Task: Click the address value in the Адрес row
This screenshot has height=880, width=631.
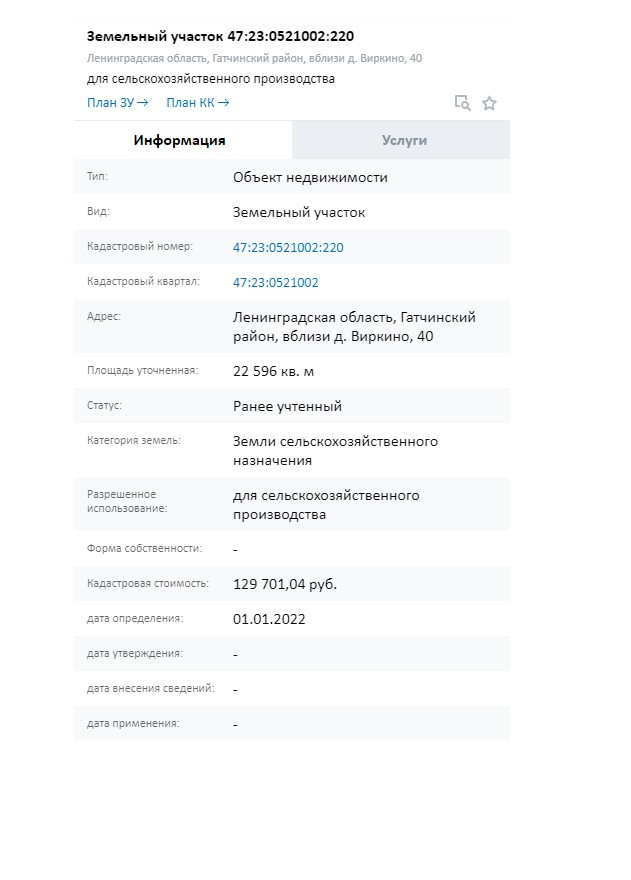Action: coord(354,326)
